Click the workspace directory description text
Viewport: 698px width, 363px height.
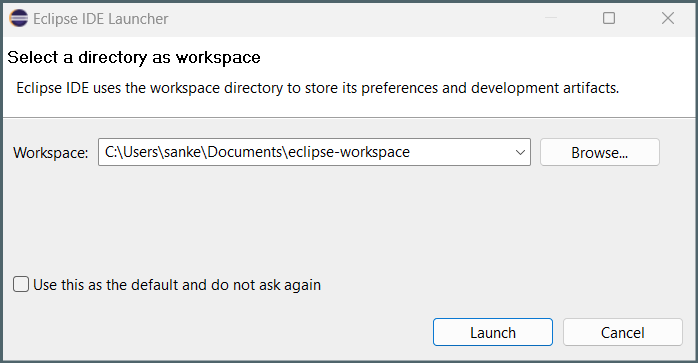[317, 88]
